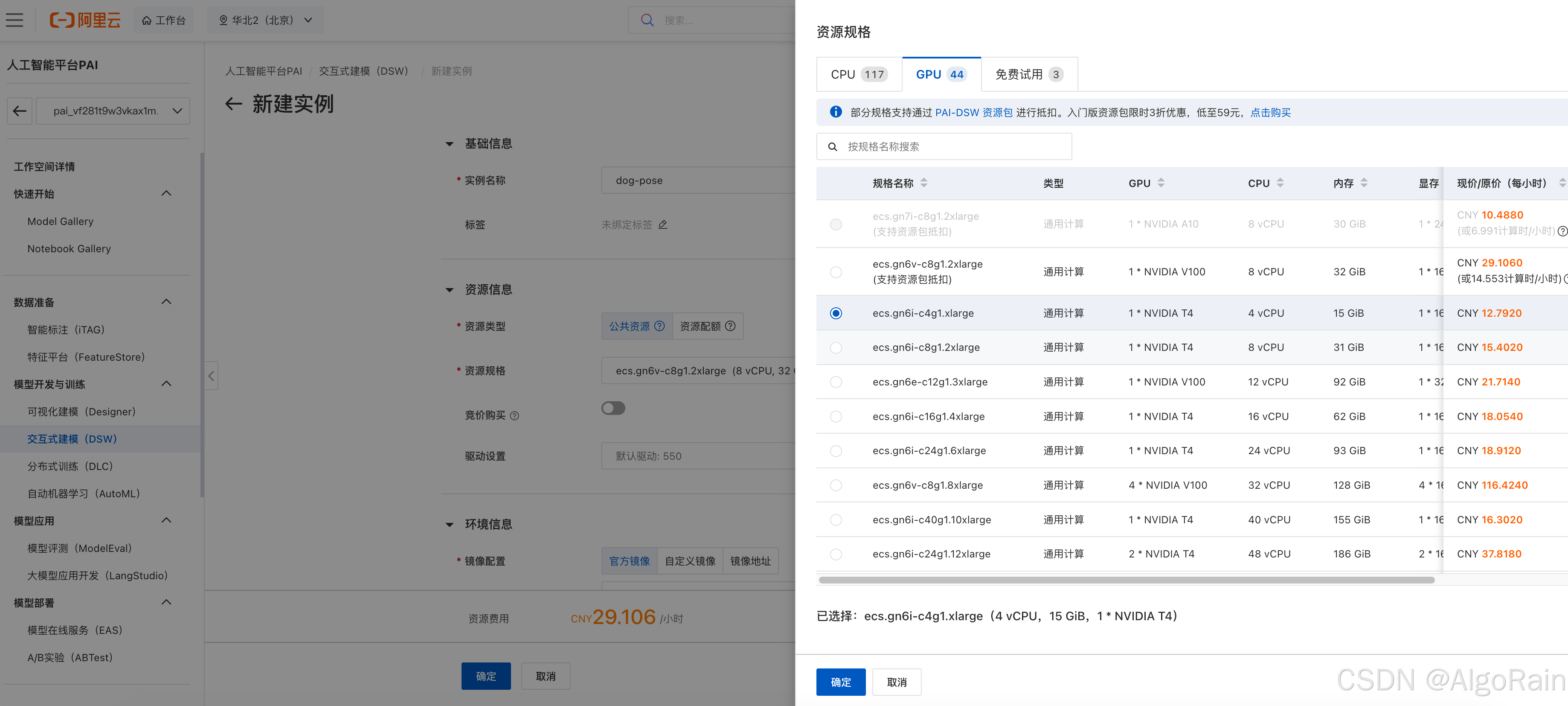Switch to the CPU 117 tab
The height and width of the screenshot is (706, 1568).
pyautogui.click(x=859, y=74)
